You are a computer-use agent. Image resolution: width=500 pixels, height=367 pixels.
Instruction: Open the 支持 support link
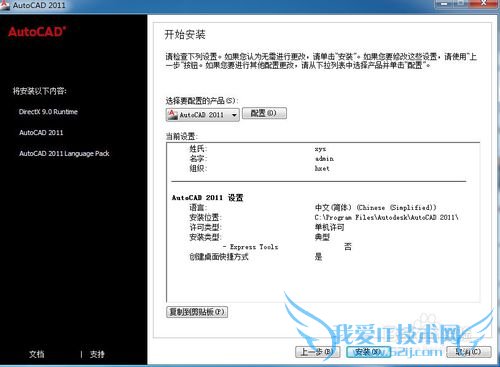97,354
